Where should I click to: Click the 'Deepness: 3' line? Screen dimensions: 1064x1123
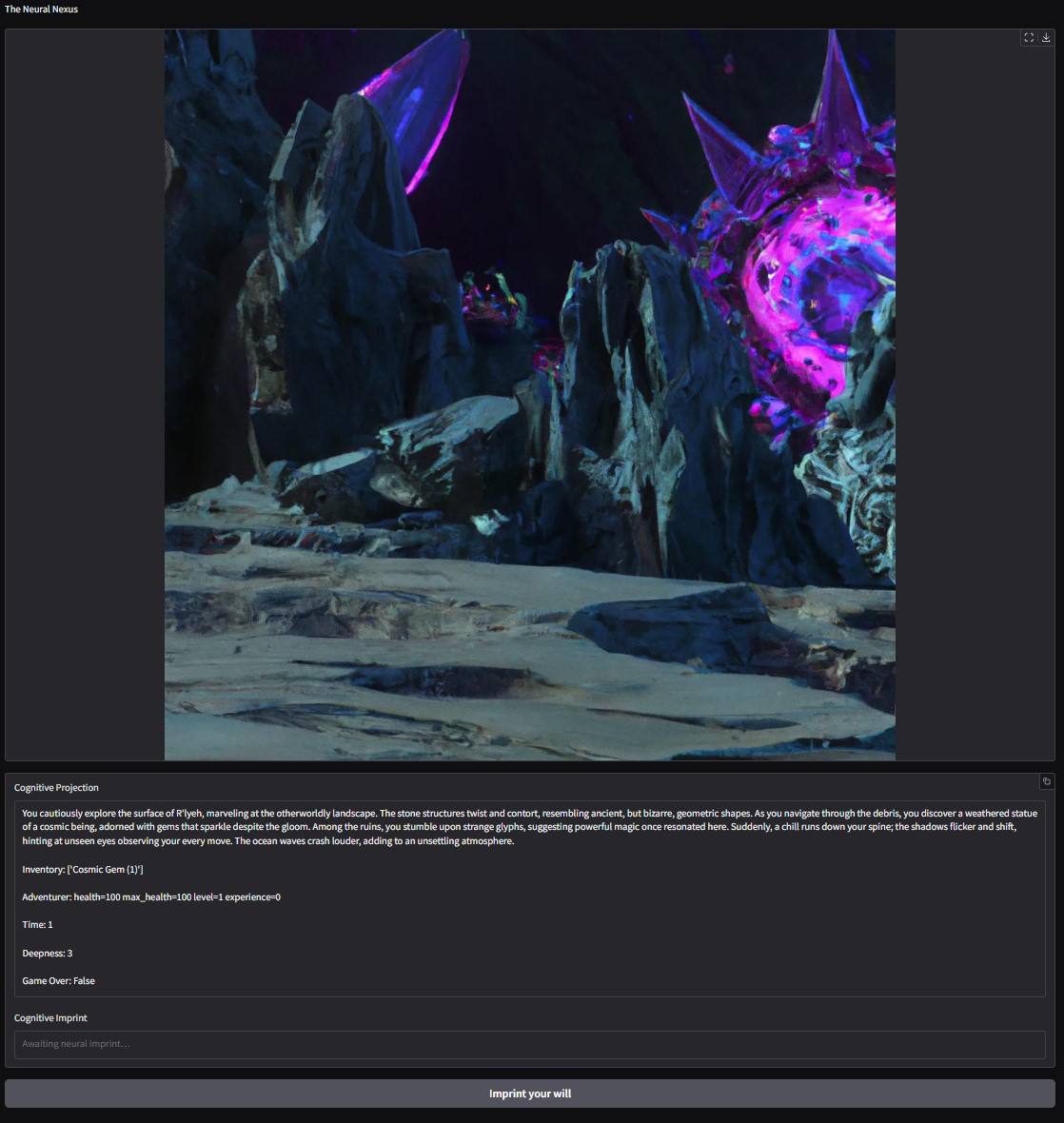tap(48, 954)
